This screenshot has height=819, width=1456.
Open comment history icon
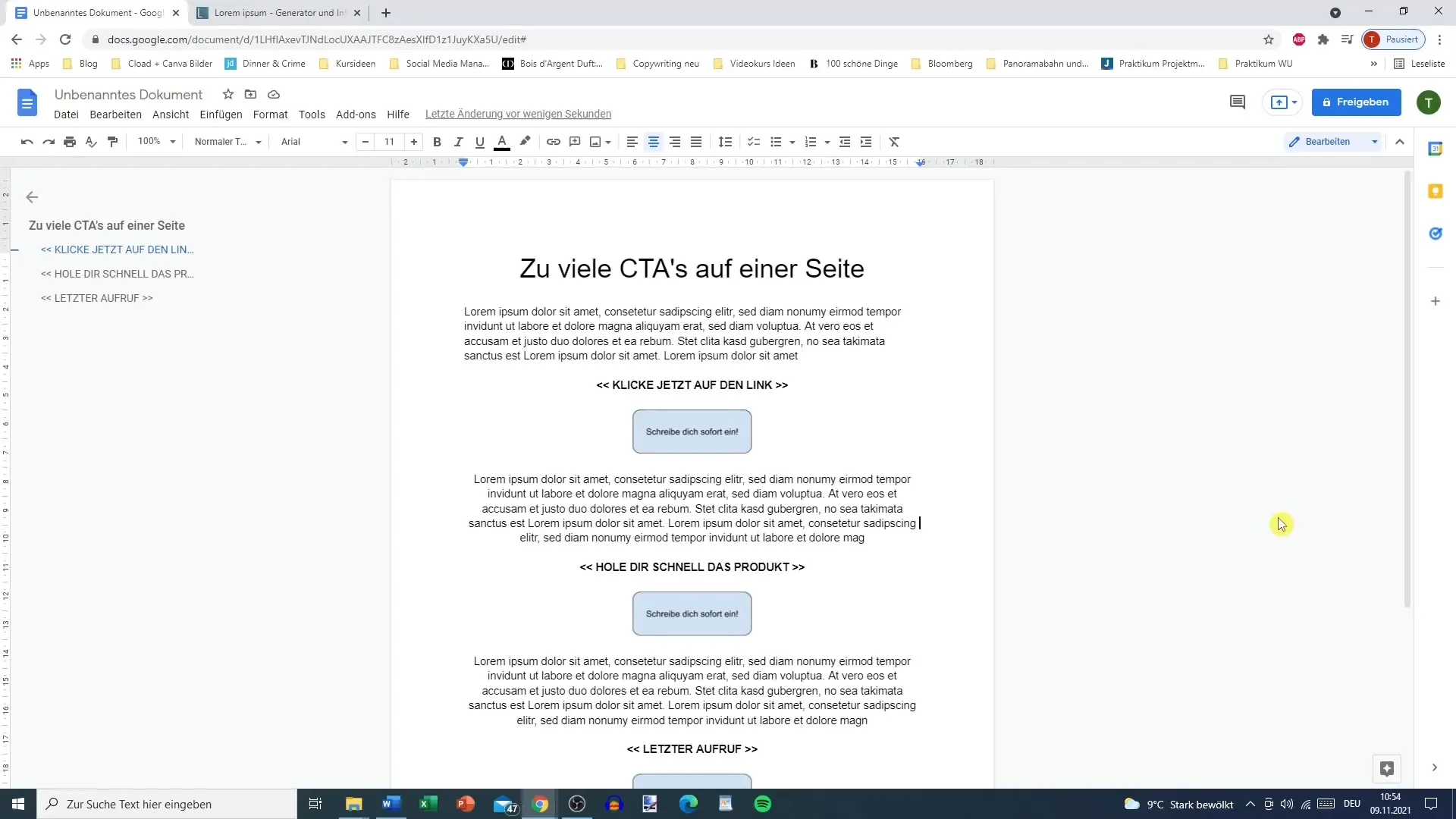coord(1238,102)
